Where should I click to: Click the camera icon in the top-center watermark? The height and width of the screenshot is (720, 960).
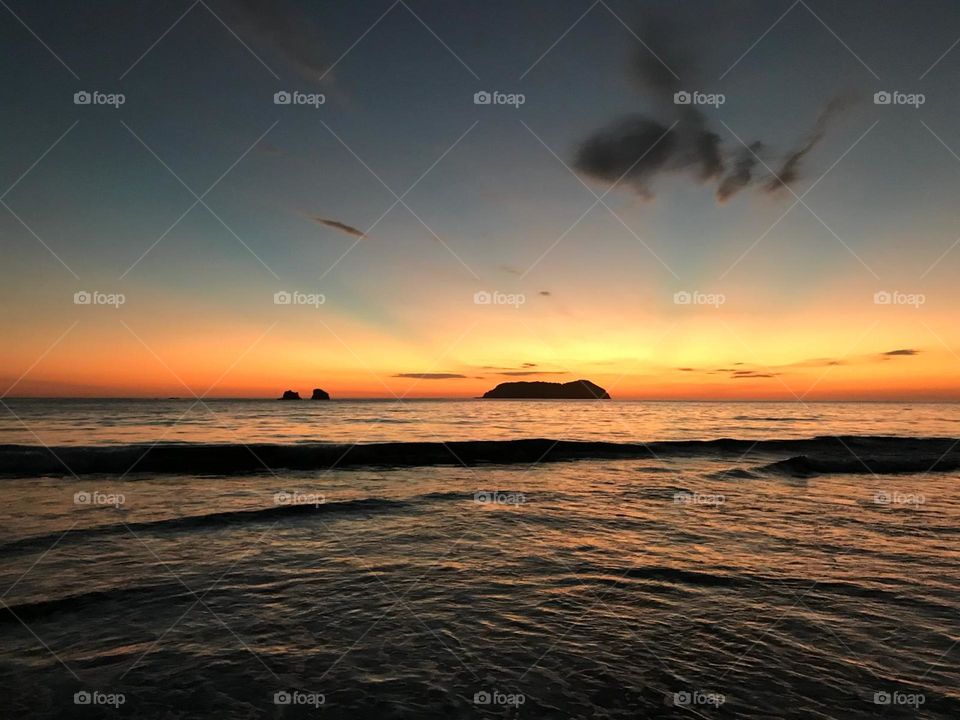coord(481,100)
